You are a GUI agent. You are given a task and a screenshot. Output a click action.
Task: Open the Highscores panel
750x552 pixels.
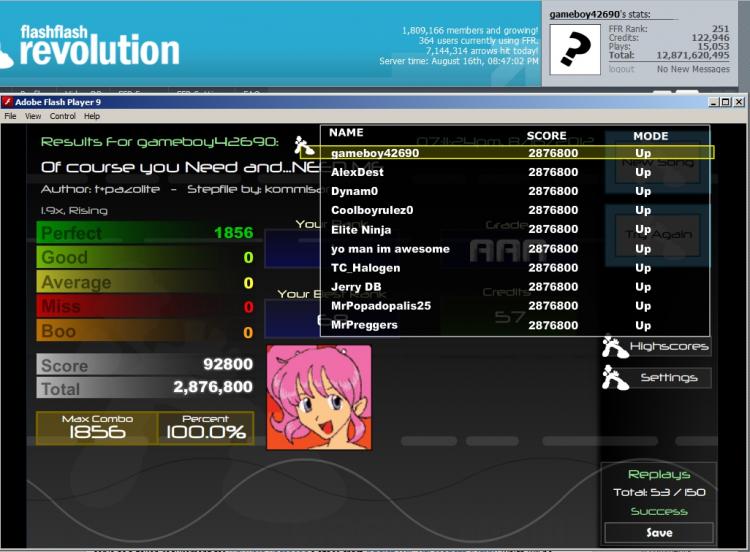(668, 346)
